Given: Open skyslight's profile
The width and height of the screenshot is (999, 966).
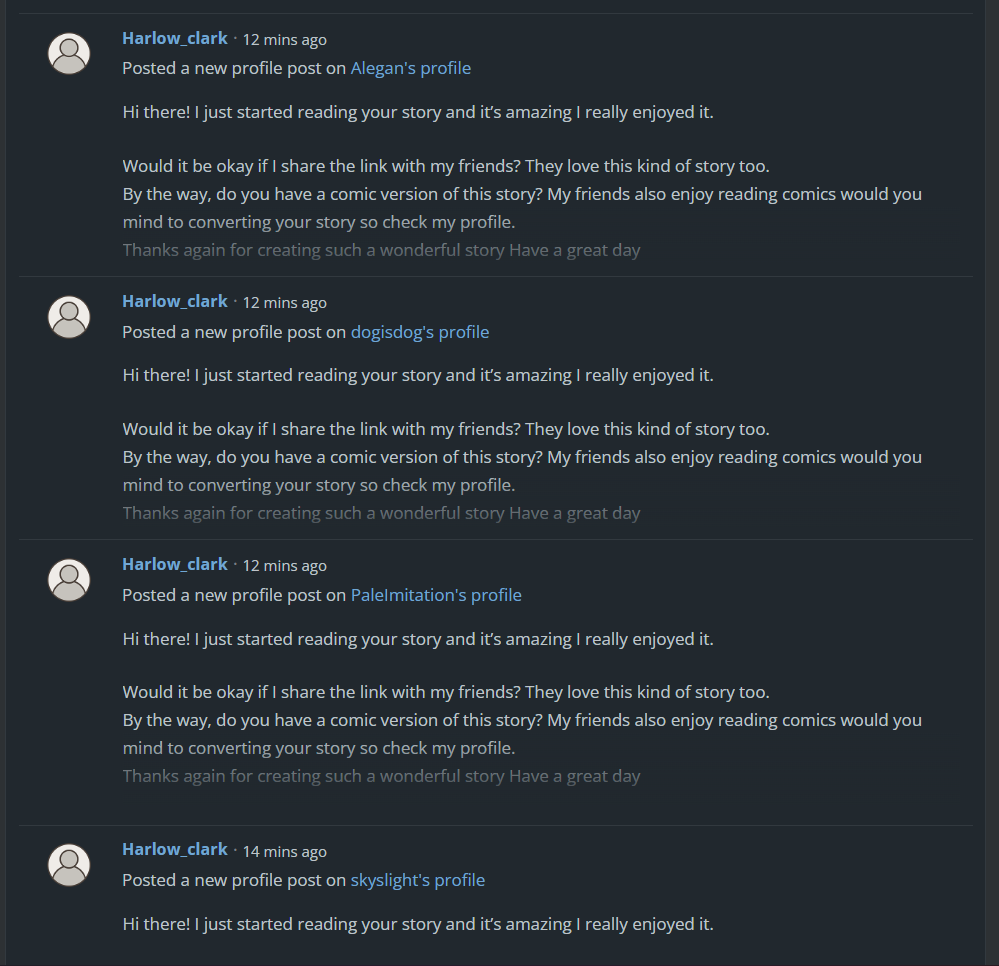Looking at the screenshot, I should pos(417,880).
